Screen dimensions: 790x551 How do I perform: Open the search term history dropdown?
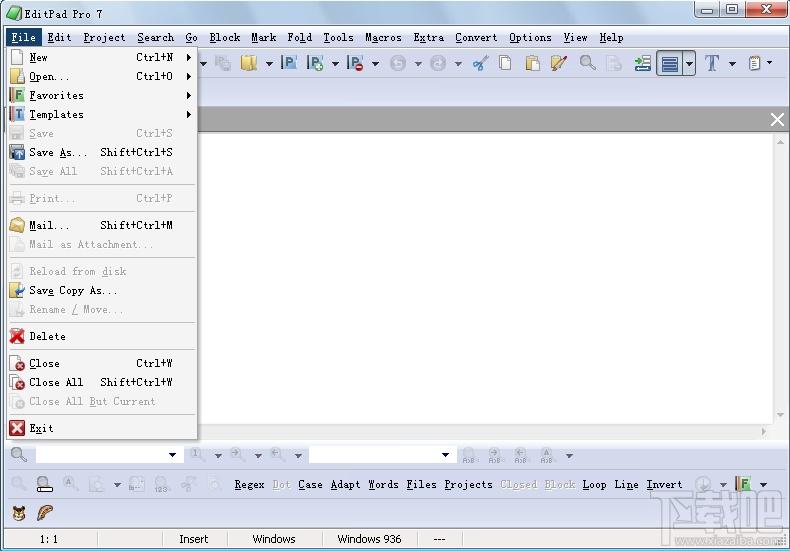click(x=172, y=455)
